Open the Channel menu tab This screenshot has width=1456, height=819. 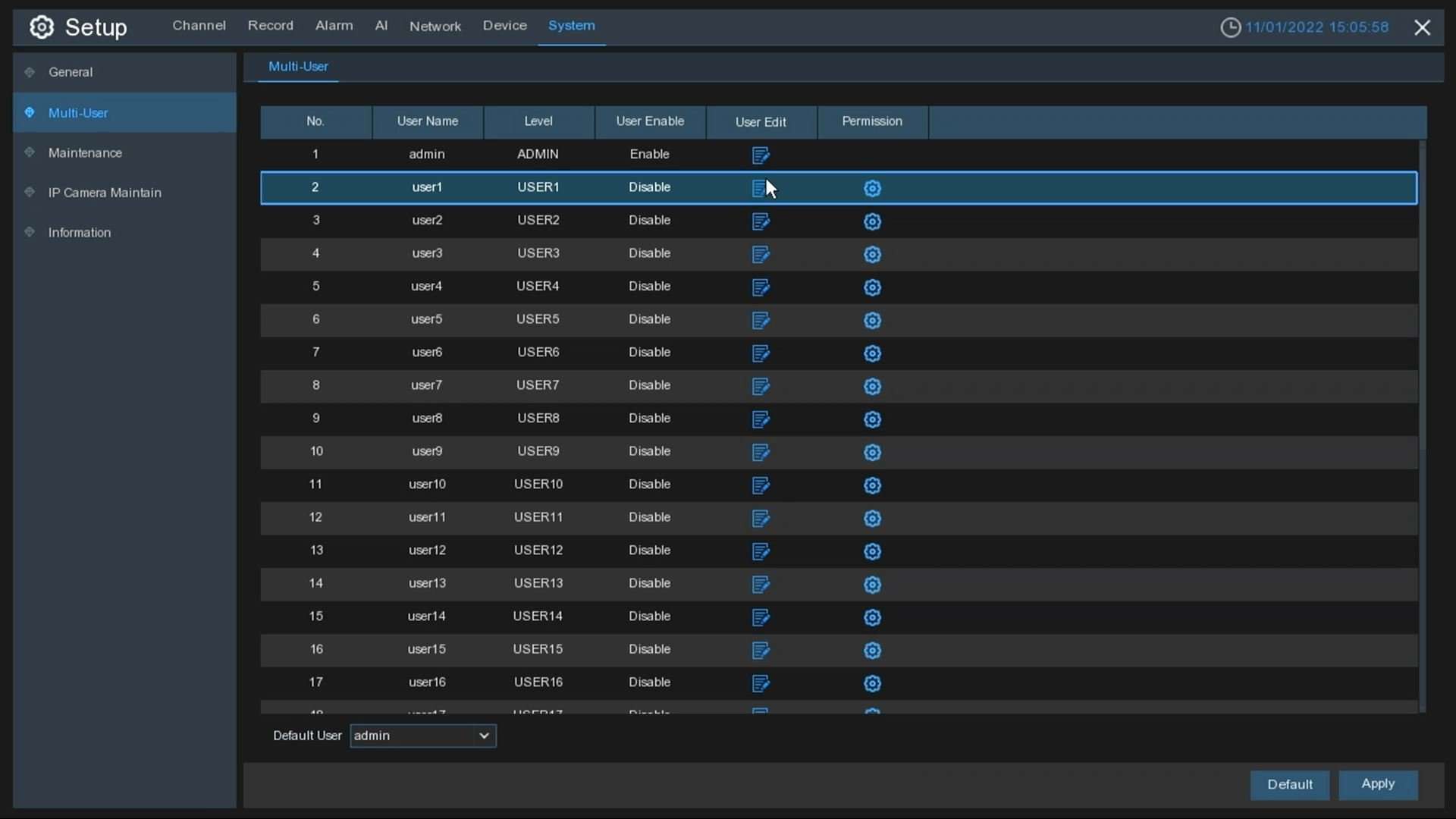pyautogui.click(x=199, y=26)
